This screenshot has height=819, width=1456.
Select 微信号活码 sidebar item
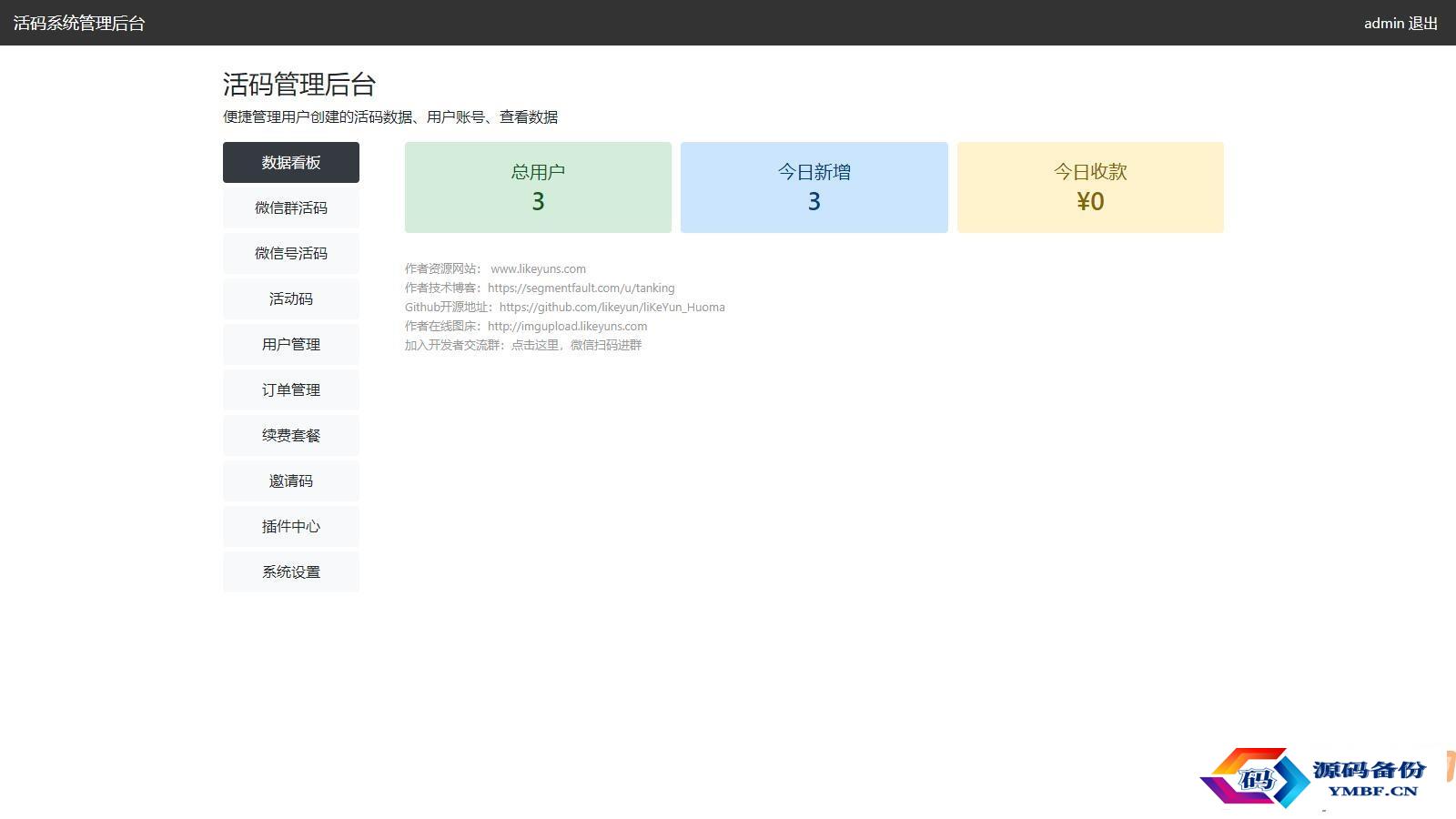point(291,253)
